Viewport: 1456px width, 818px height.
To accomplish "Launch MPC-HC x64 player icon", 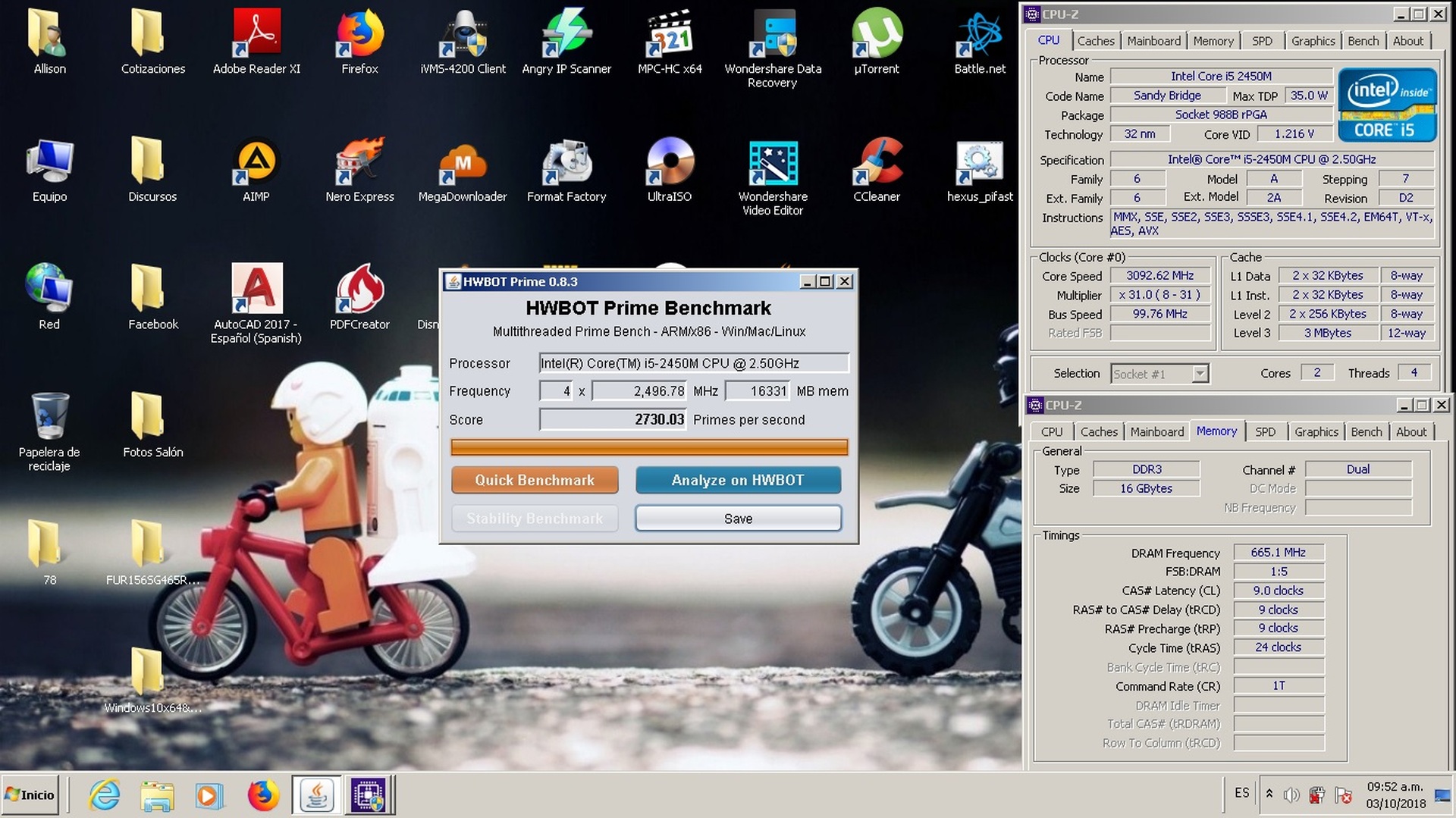I will [x=670, y=42].
